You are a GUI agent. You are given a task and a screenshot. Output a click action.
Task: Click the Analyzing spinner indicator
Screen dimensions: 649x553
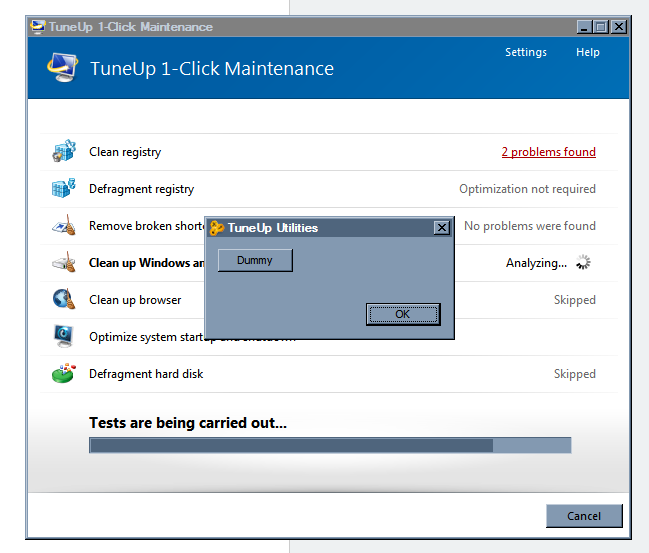pyautogui.click(x=584, y=263)
